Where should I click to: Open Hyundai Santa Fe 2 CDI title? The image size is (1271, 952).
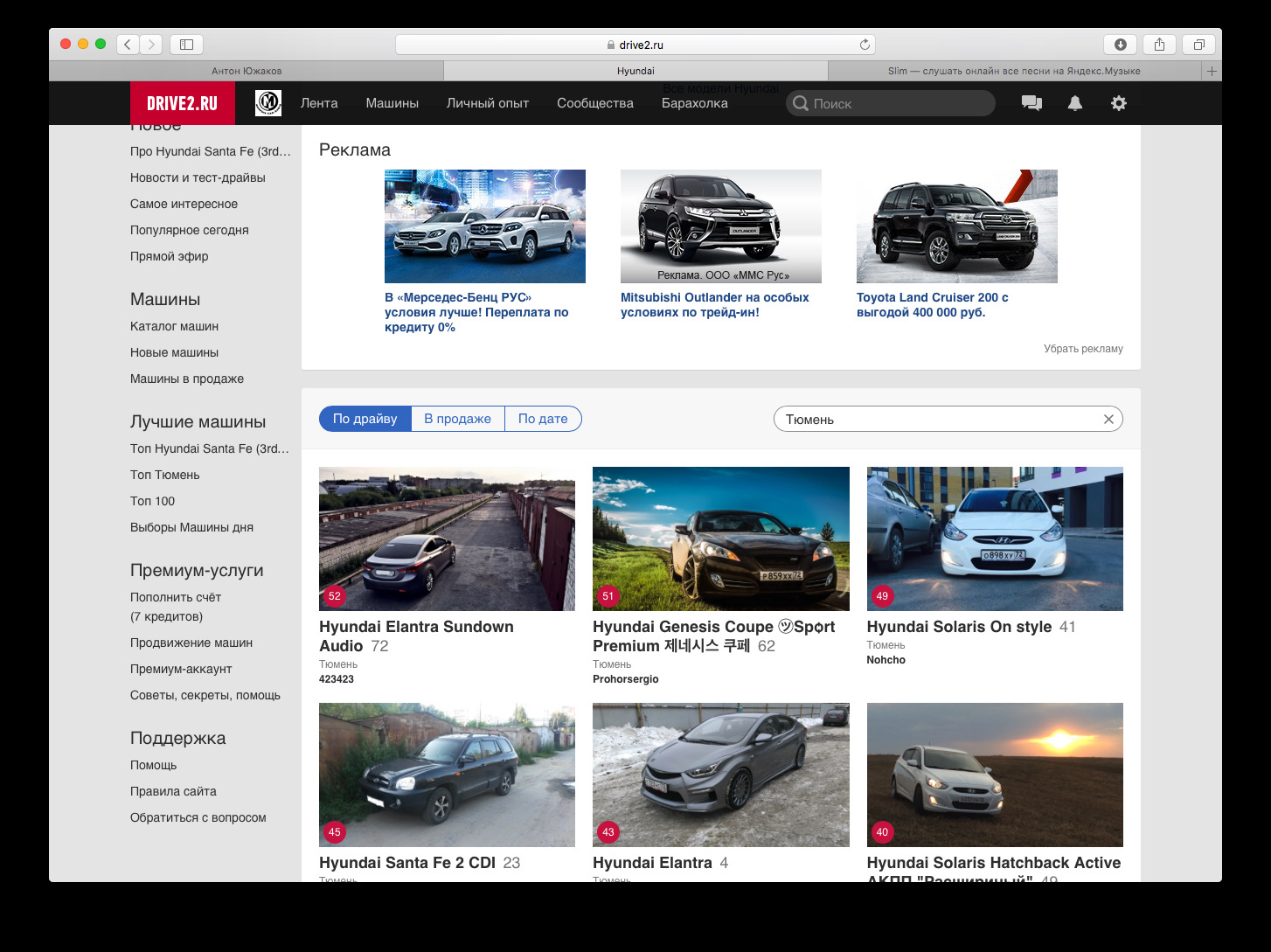(x=407, y=863)
